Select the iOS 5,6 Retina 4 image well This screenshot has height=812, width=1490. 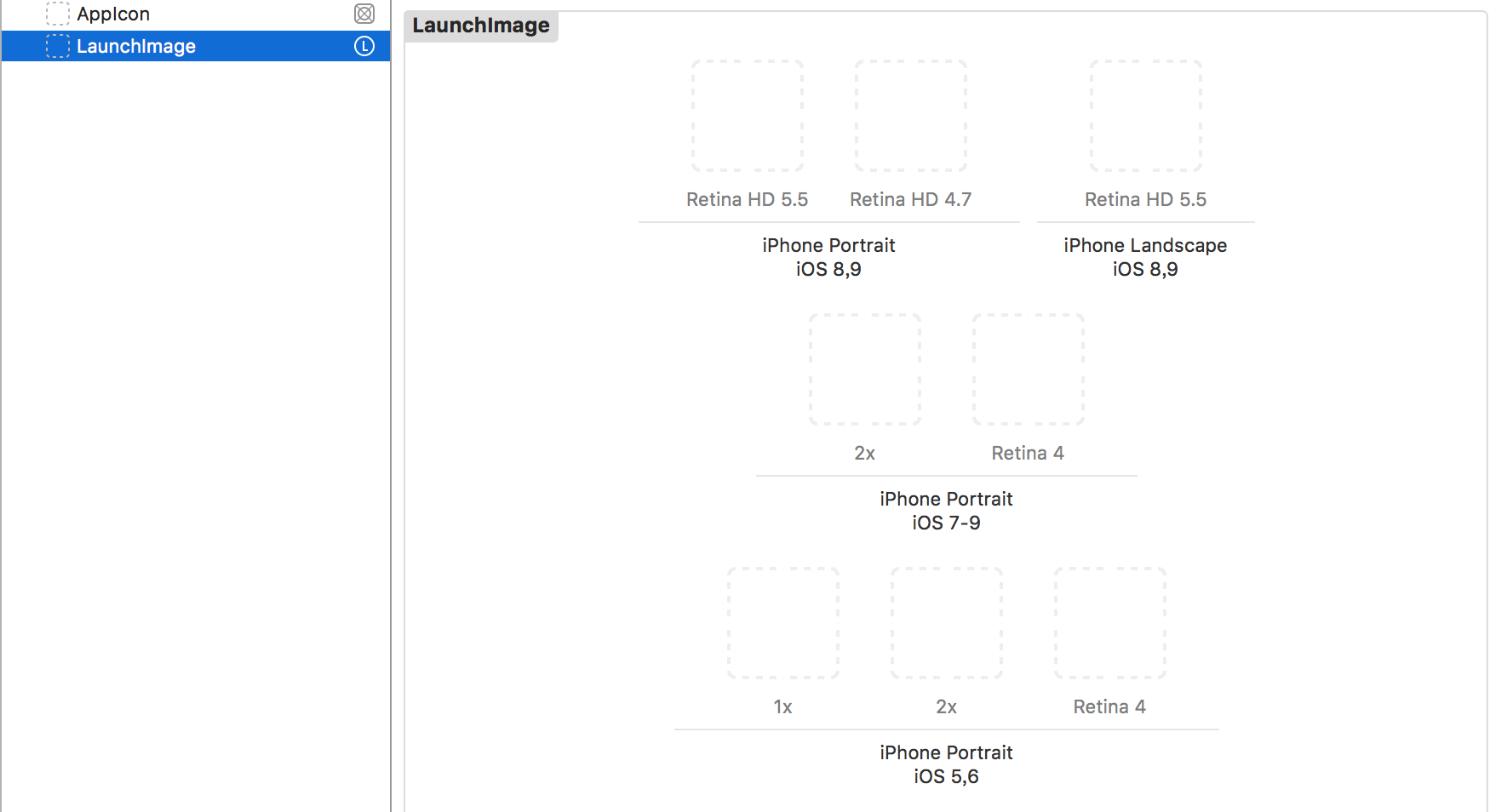tap(1110, 623)
